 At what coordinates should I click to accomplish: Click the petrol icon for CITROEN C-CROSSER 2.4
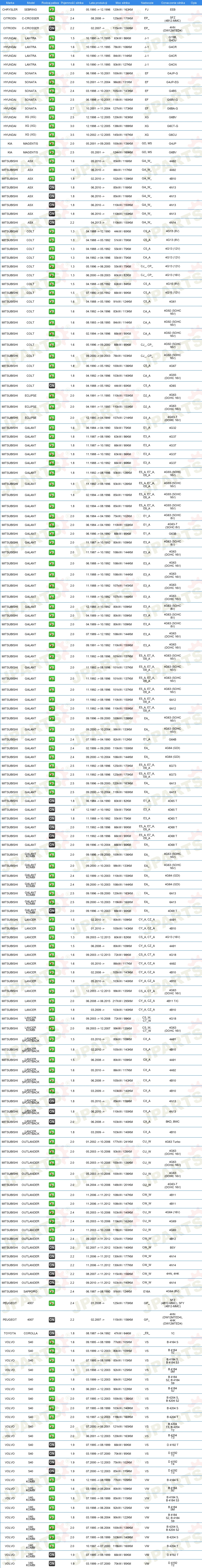52,18
